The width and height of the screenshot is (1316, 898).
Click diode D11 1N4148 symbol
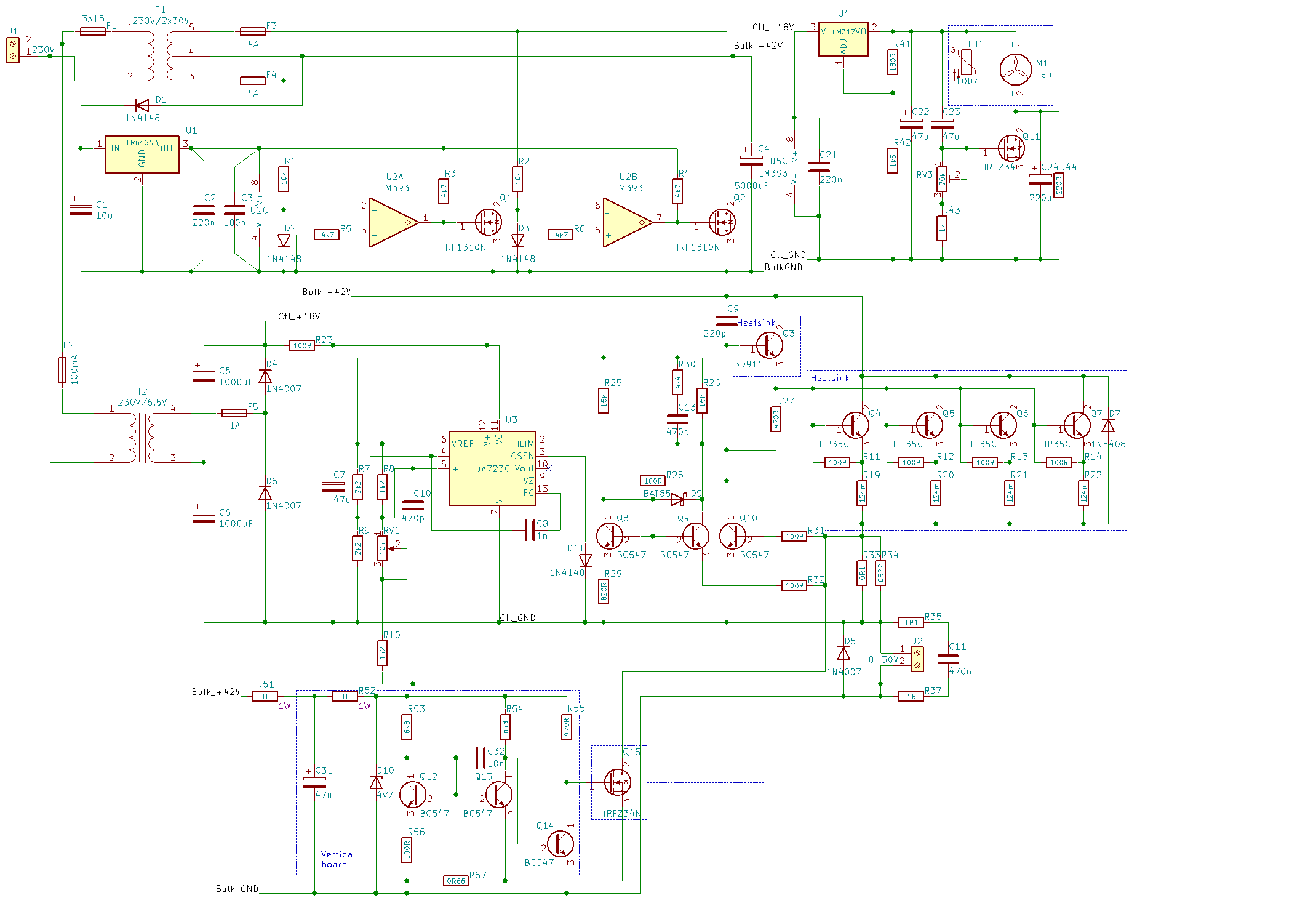585,561
